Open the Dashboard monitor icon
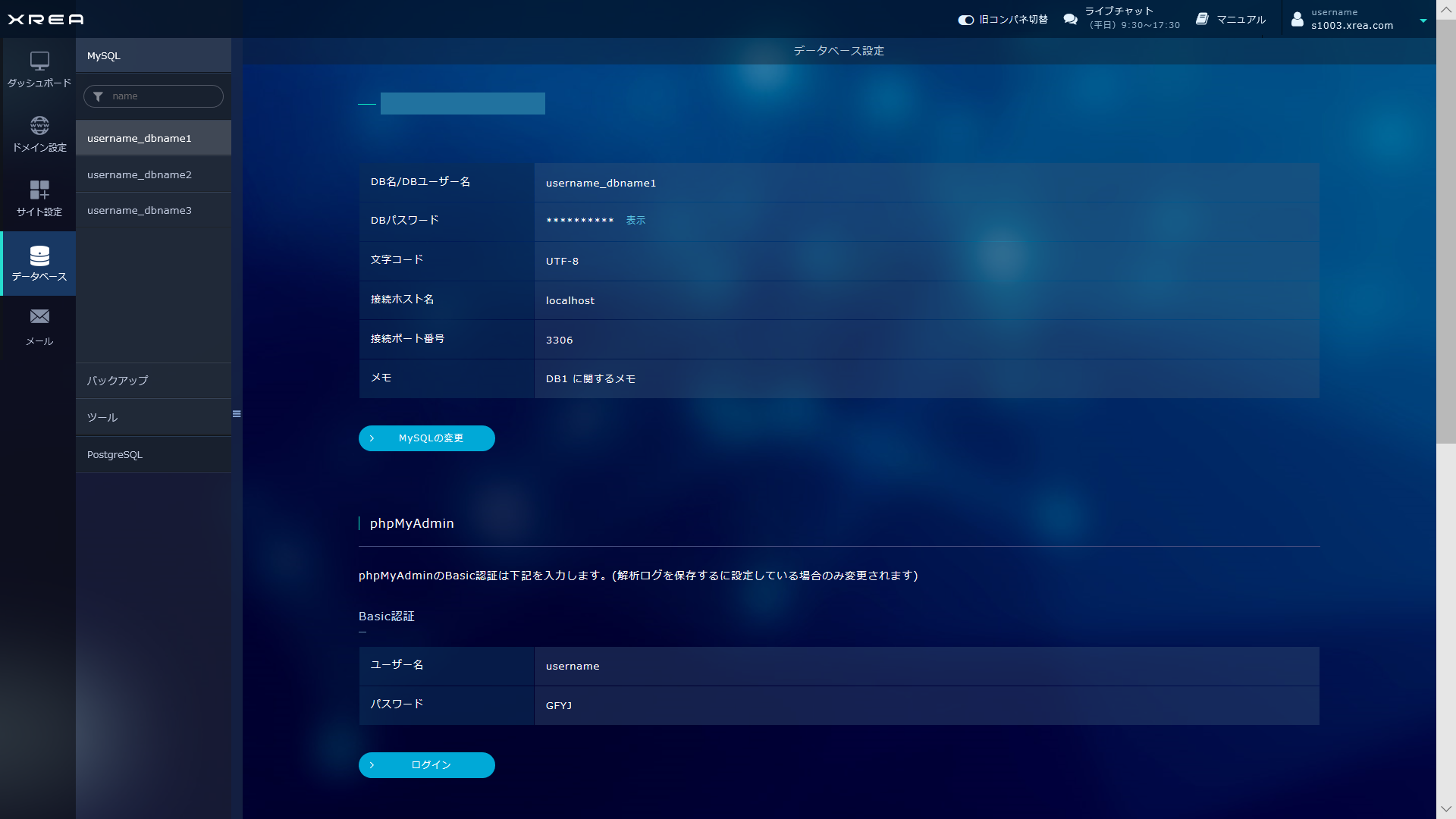 coord(39,61)
